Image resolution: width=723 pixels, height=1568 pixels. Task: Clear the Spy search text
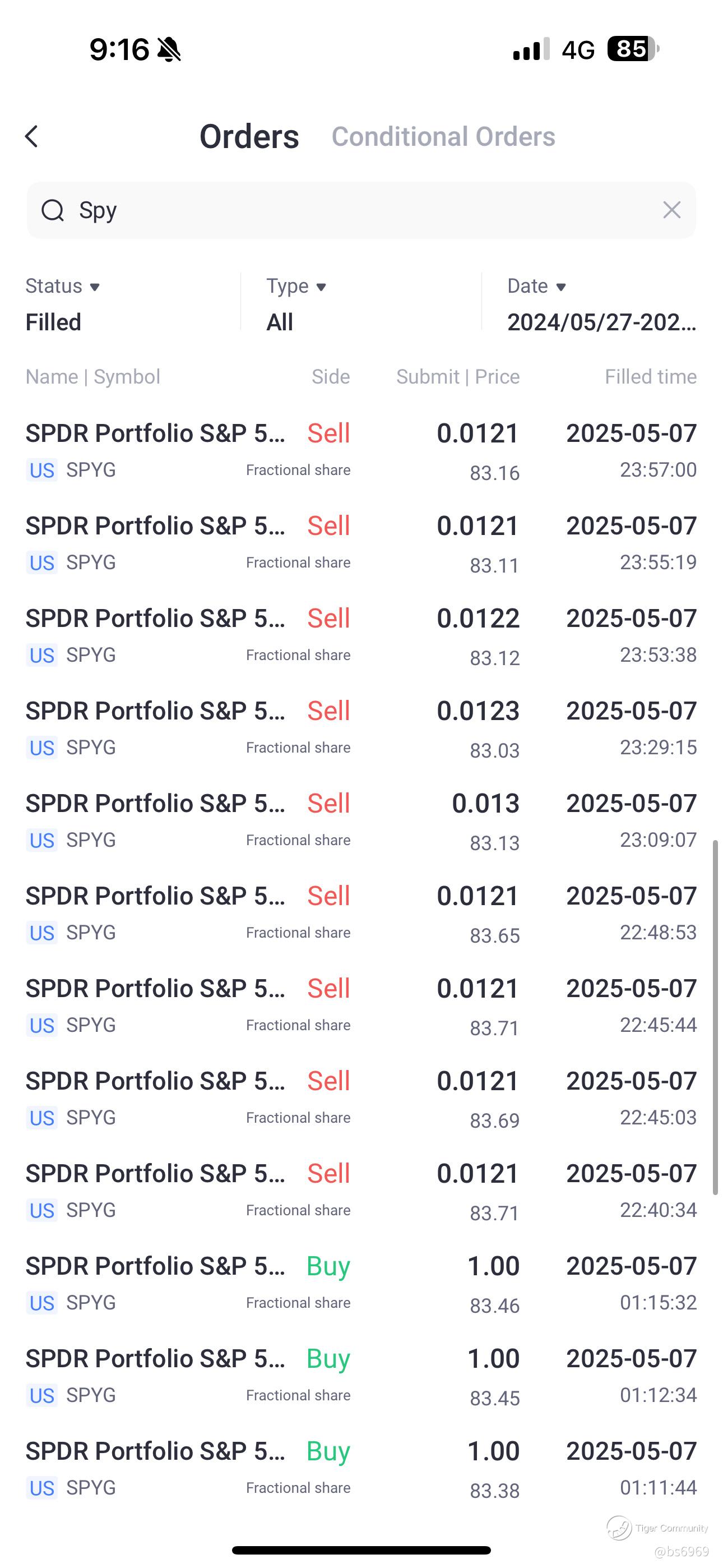coord(671,210)
